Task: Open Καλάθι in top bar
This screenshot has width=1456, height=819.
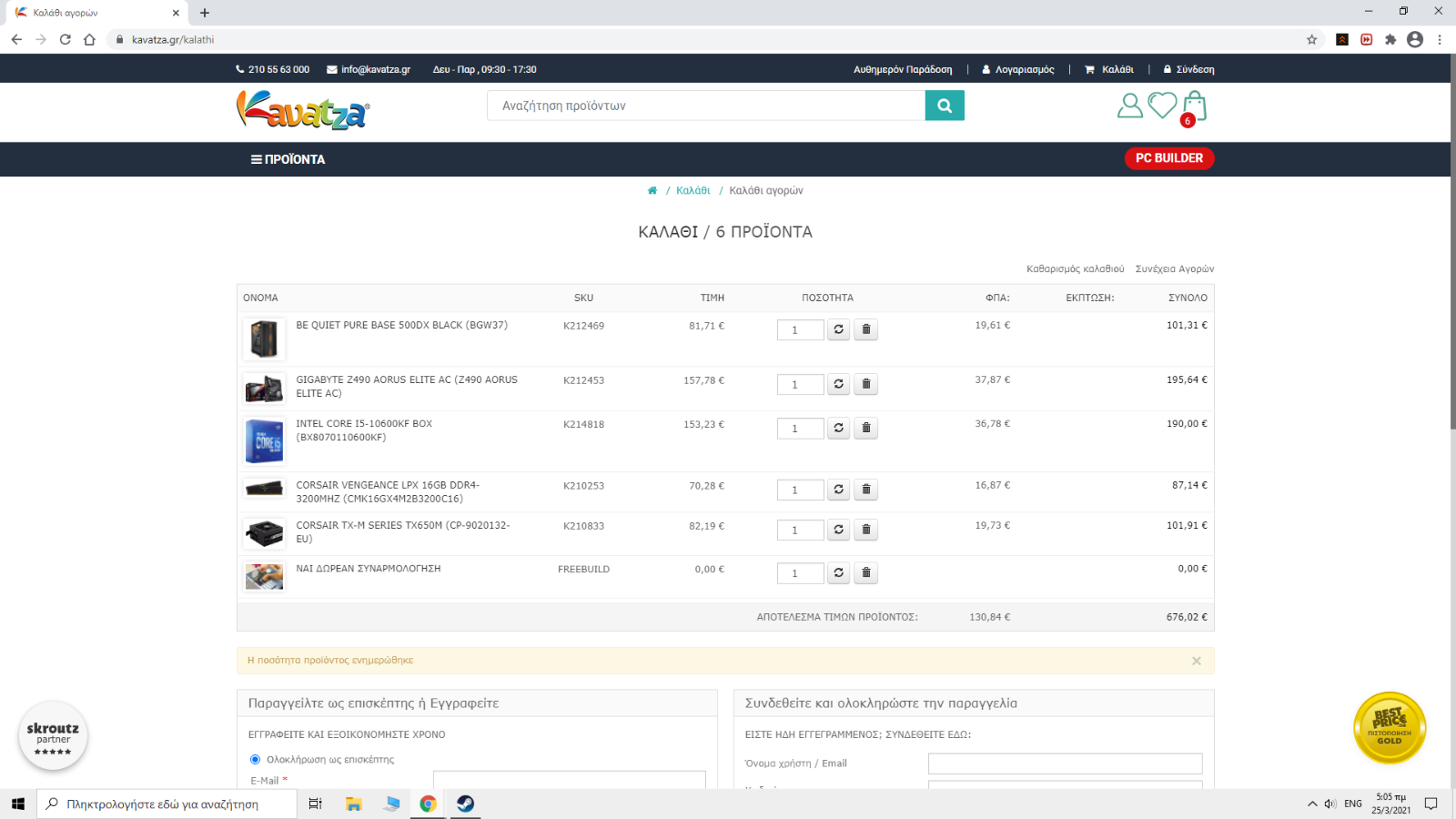Action: pyautogui.click(x=1109, y=69)
